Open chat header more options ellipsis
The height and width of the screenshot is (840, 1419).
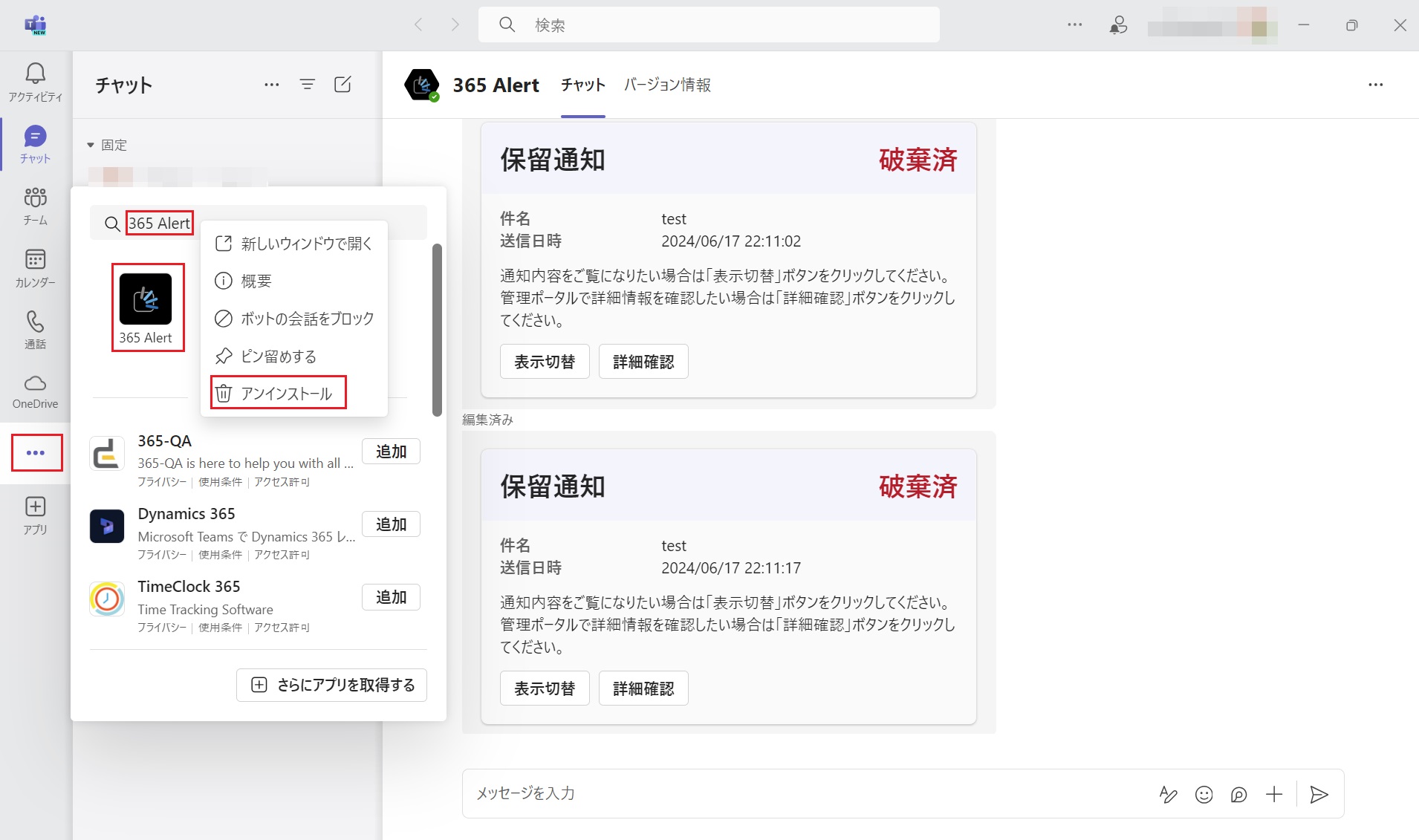pyautogui.click(x=1375, y=85)
